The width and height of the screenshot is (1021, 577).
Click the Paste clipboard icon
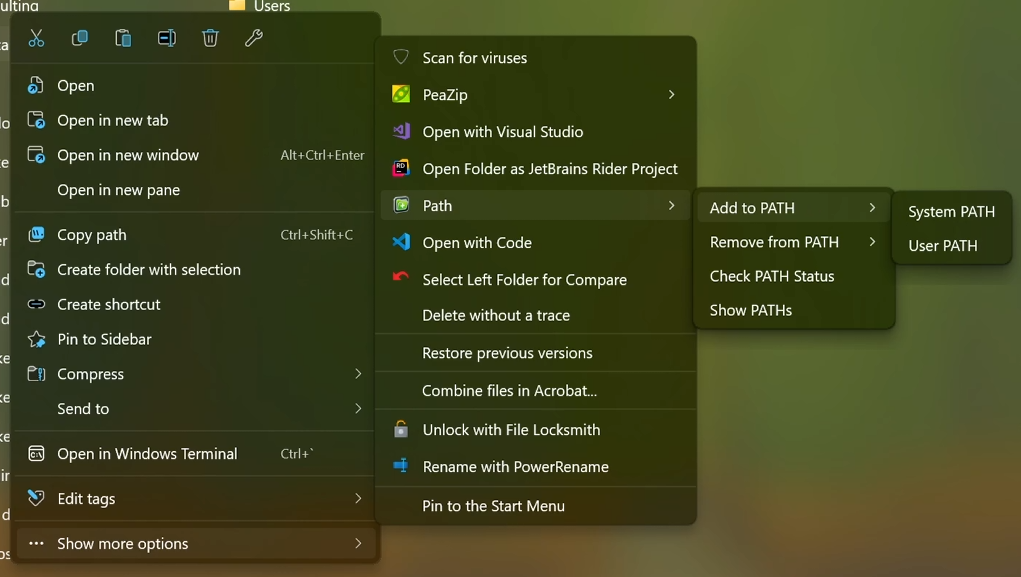[x=123, y=38]
